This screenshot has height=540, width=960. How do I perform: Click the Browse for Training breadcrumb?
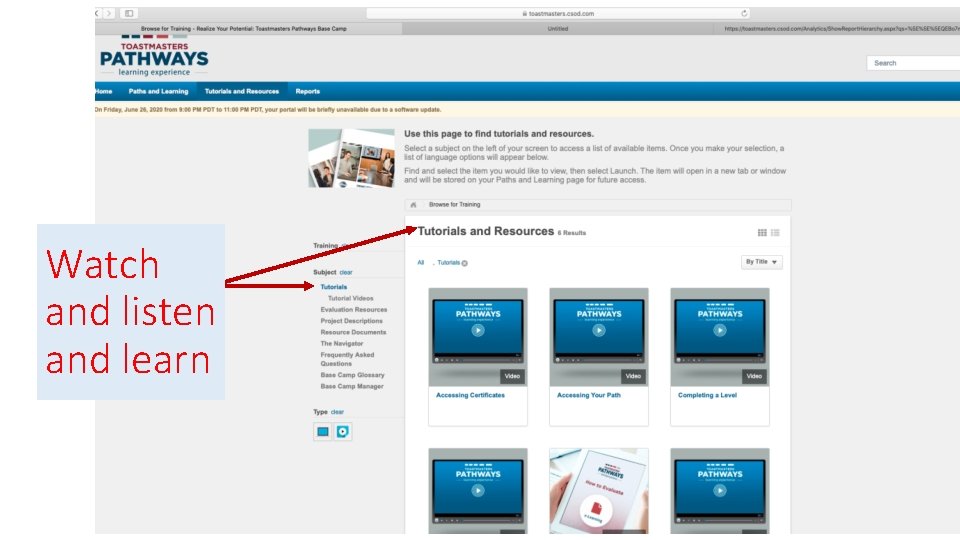[x=454, y=204]
